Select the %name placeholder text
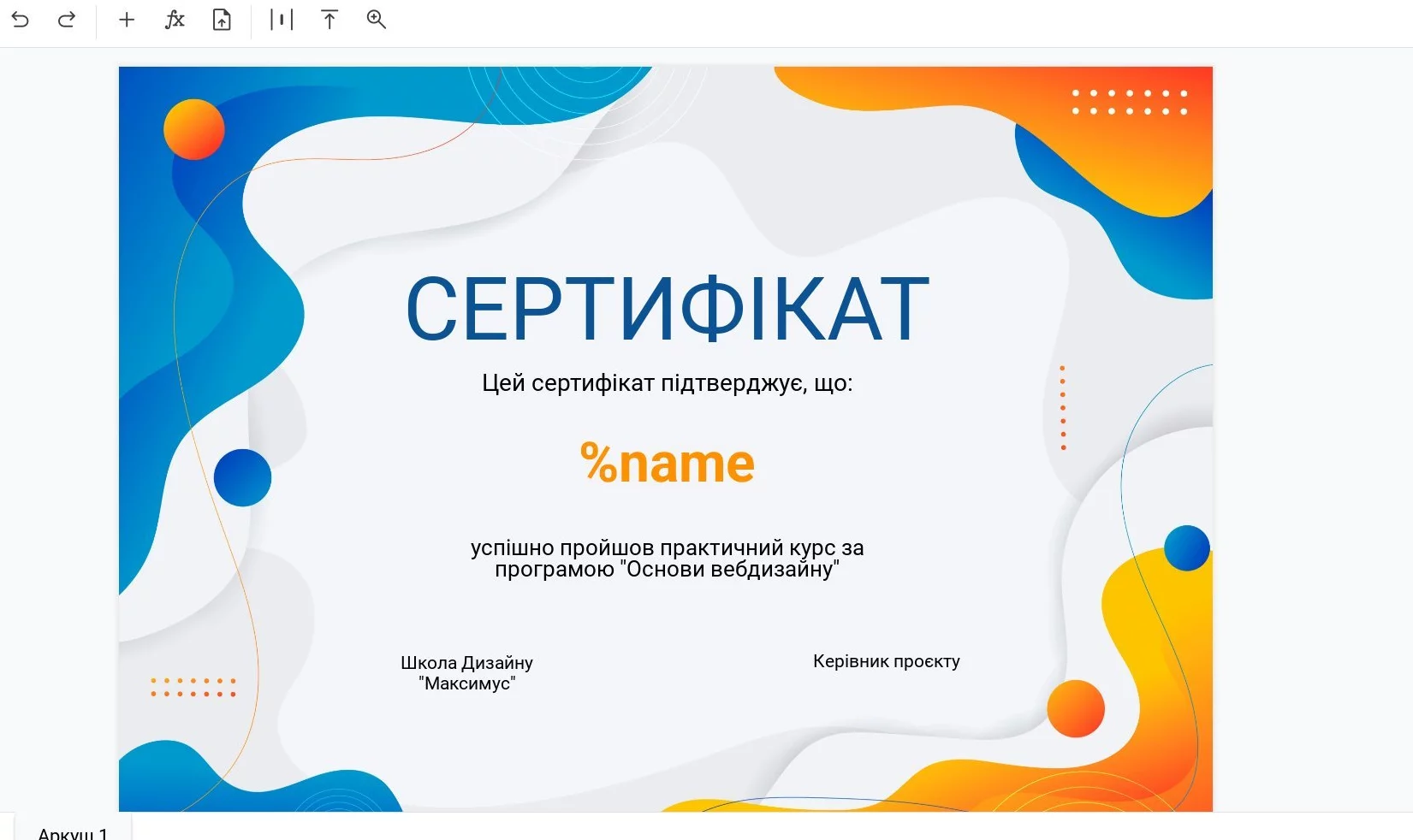1413x840 pixels. pos(668,464)
